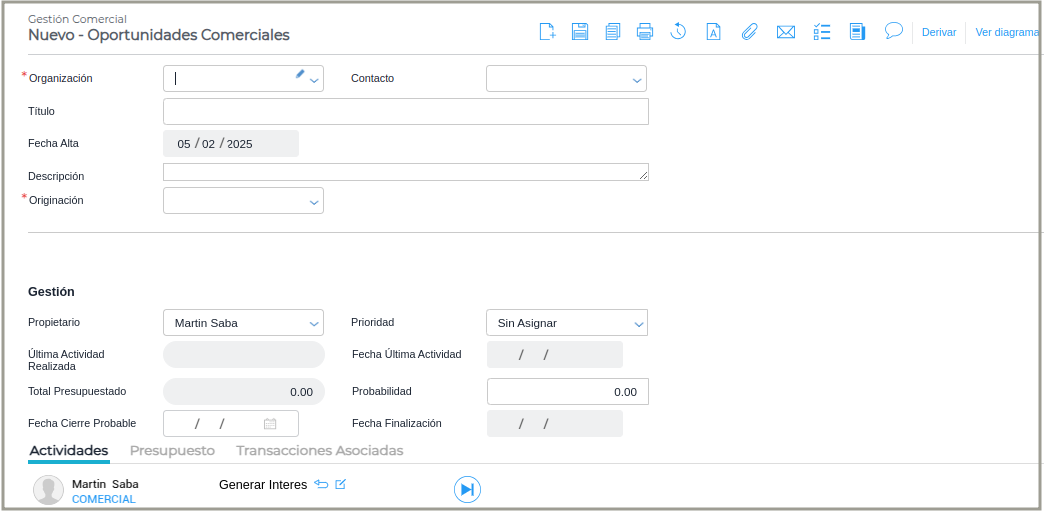
Task: Open the Prioridad dropdown showing Sin Asignar
Action: [638, 323]
